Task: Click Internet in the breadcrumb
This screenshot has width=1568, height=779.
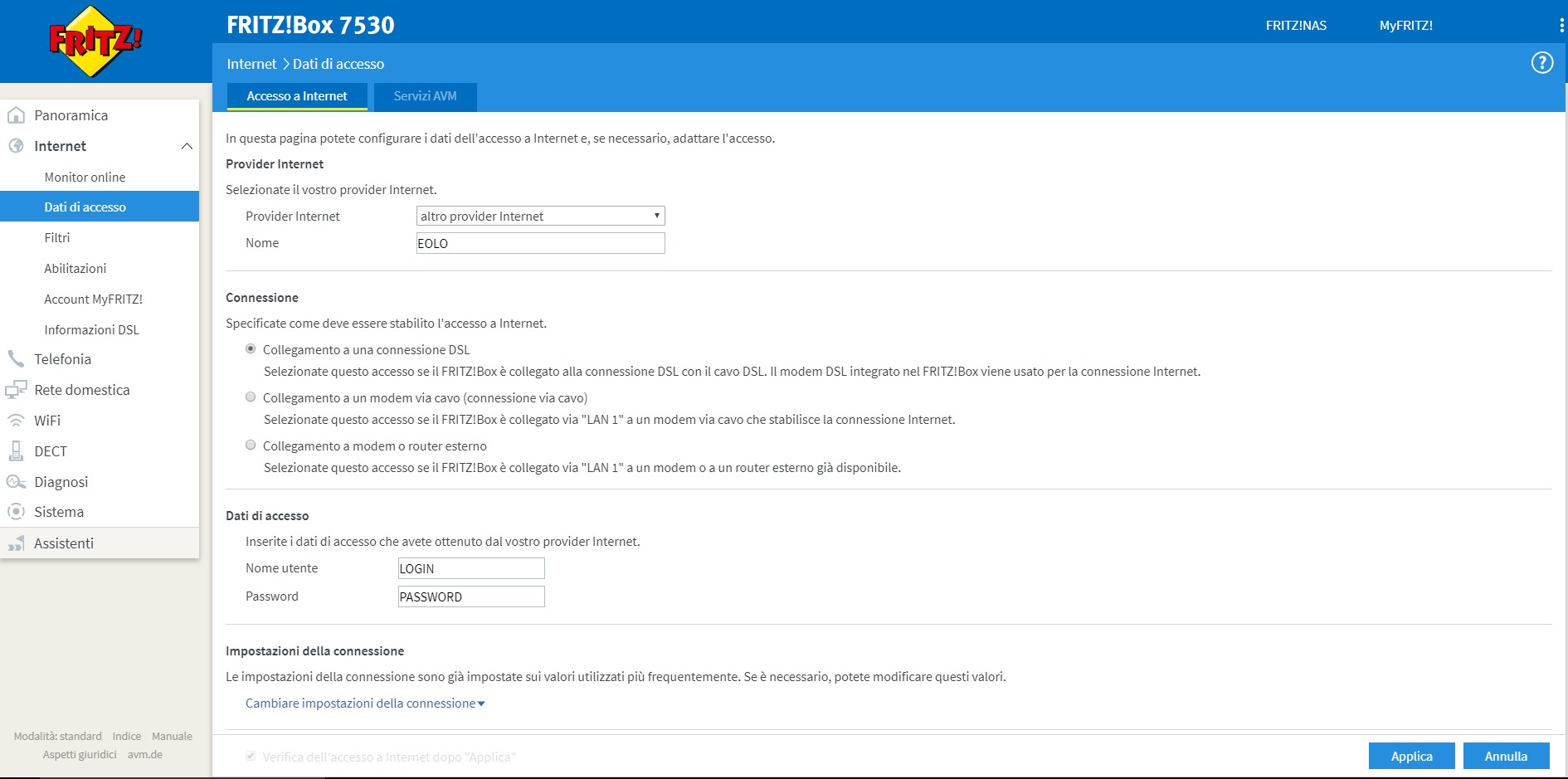Action: 251,64
